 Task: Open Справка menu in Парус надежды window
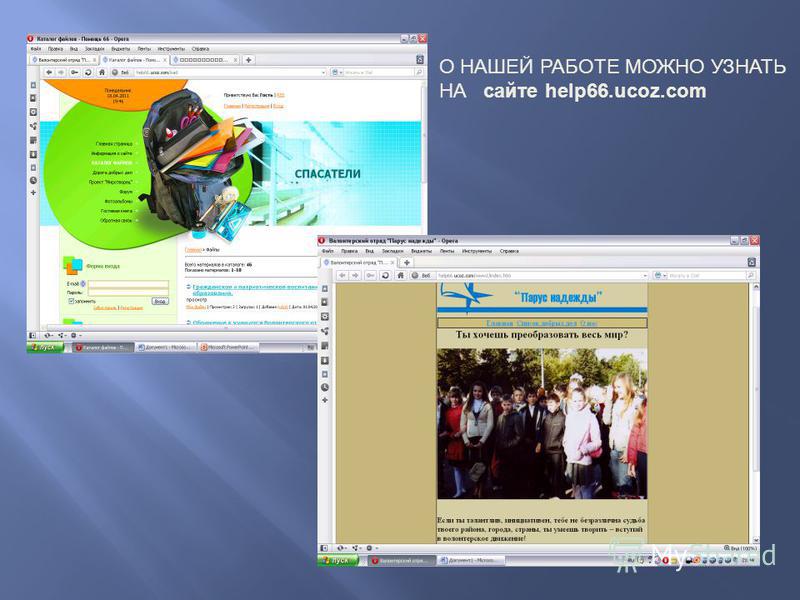tap(509, 251)
